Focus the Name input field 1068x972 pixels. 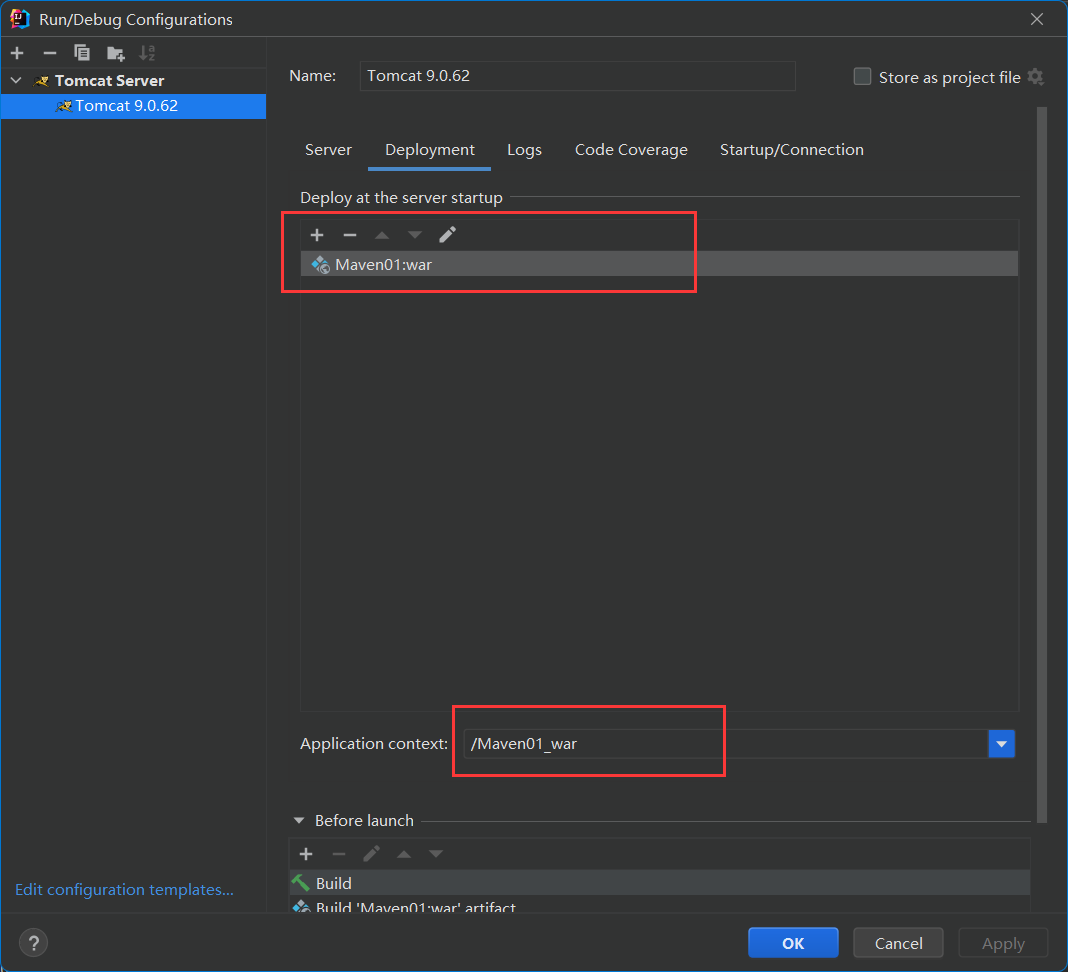[577, 76]
